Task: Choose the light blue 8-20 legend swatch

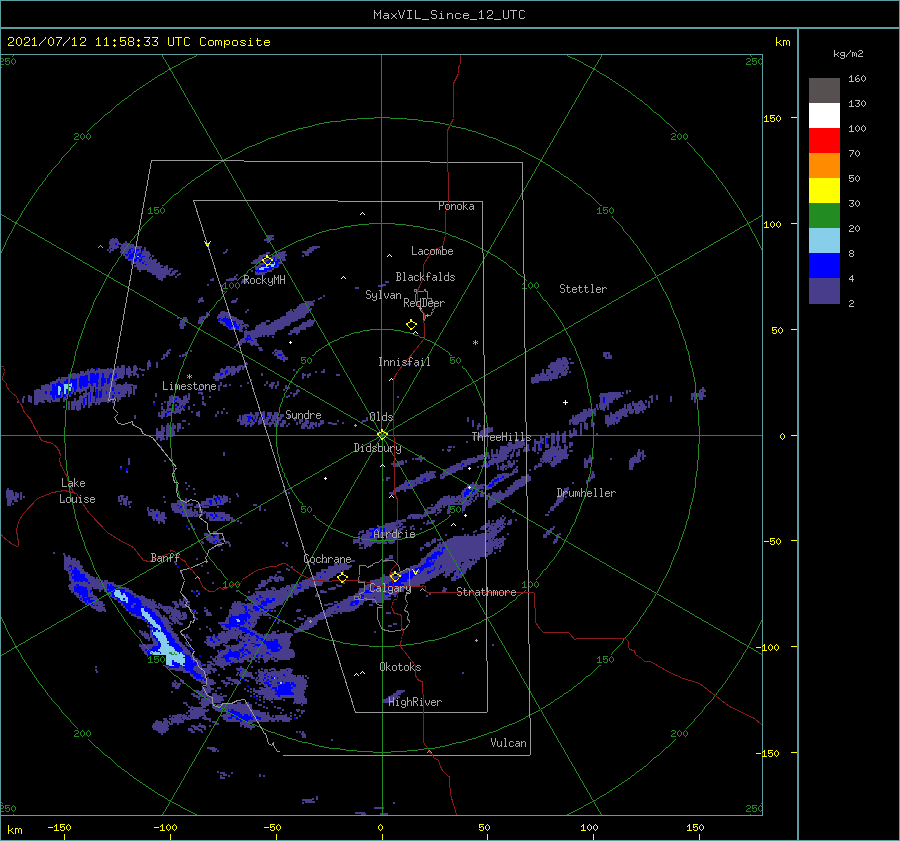Action: (x=824, y=241)
